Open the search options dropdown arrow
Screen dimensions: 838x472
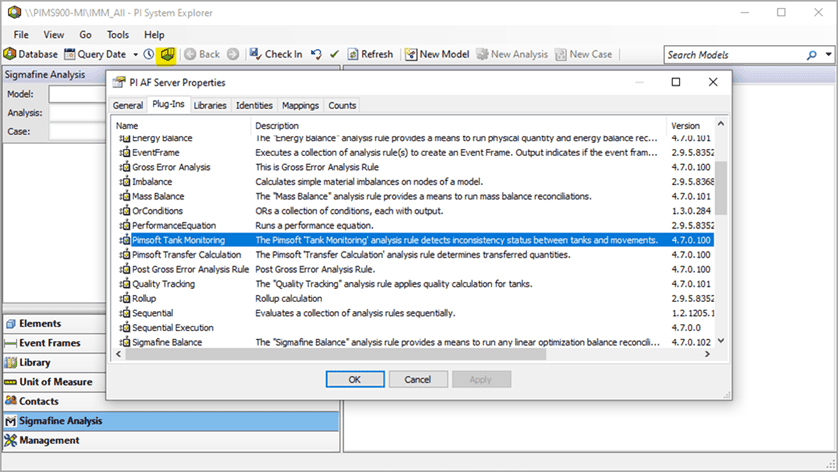pyautogui.click(x=828, y=55)
